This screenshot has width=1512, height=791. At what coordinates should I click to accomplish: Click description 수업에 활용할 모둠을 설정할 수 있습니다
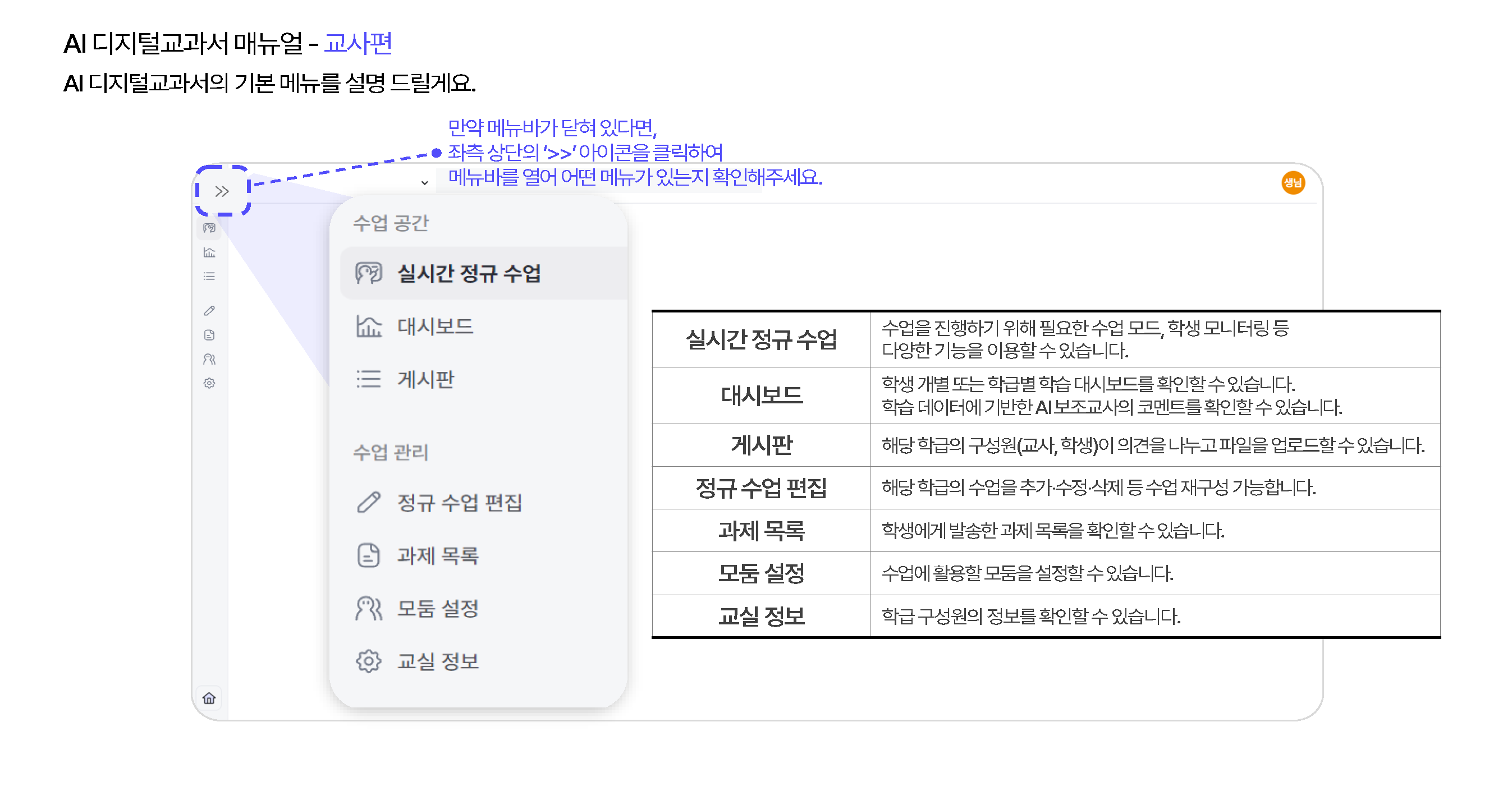(1027, 573)
